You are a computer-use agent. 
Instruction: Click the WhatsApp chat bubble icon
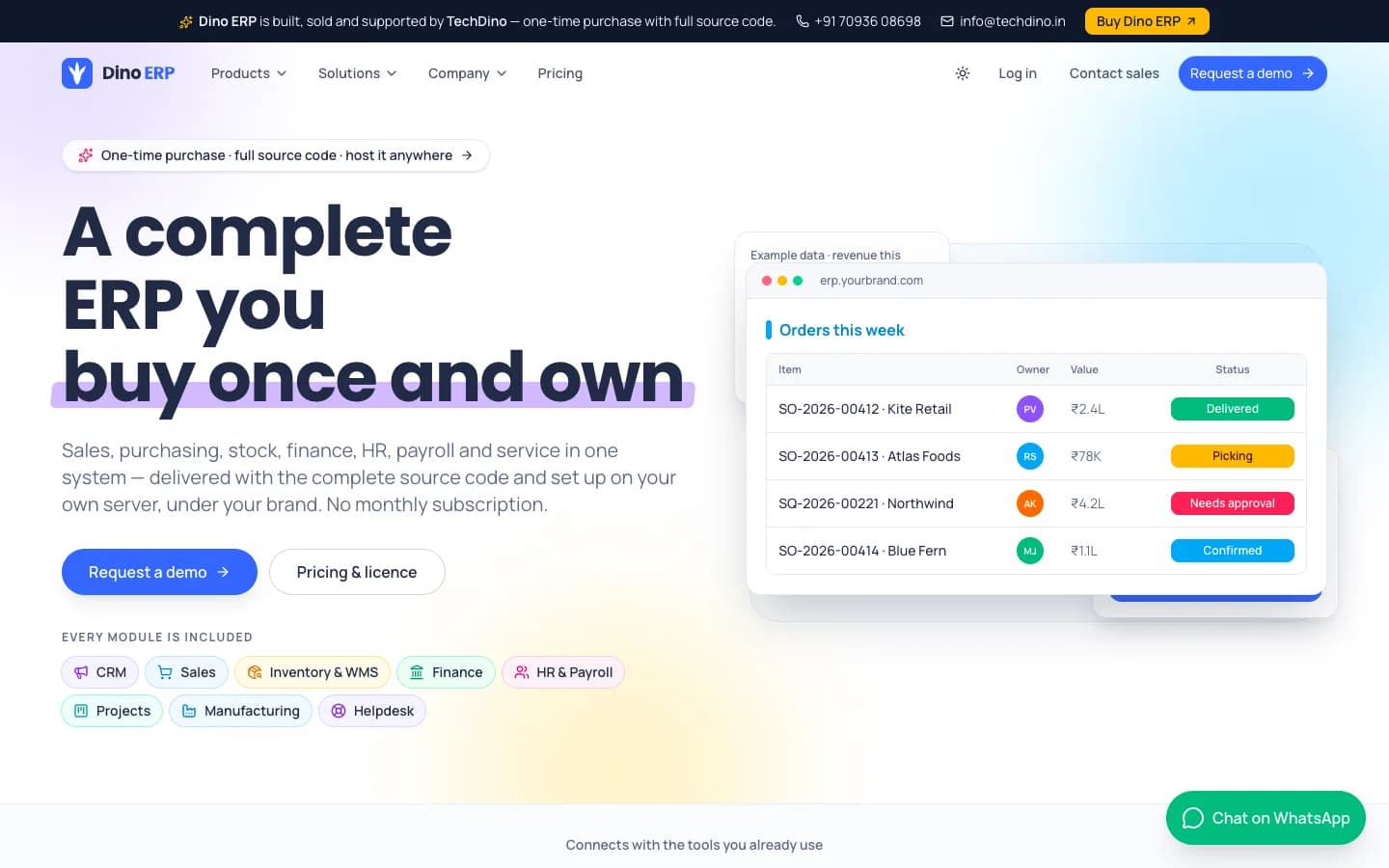click(x=1193, y=818)
